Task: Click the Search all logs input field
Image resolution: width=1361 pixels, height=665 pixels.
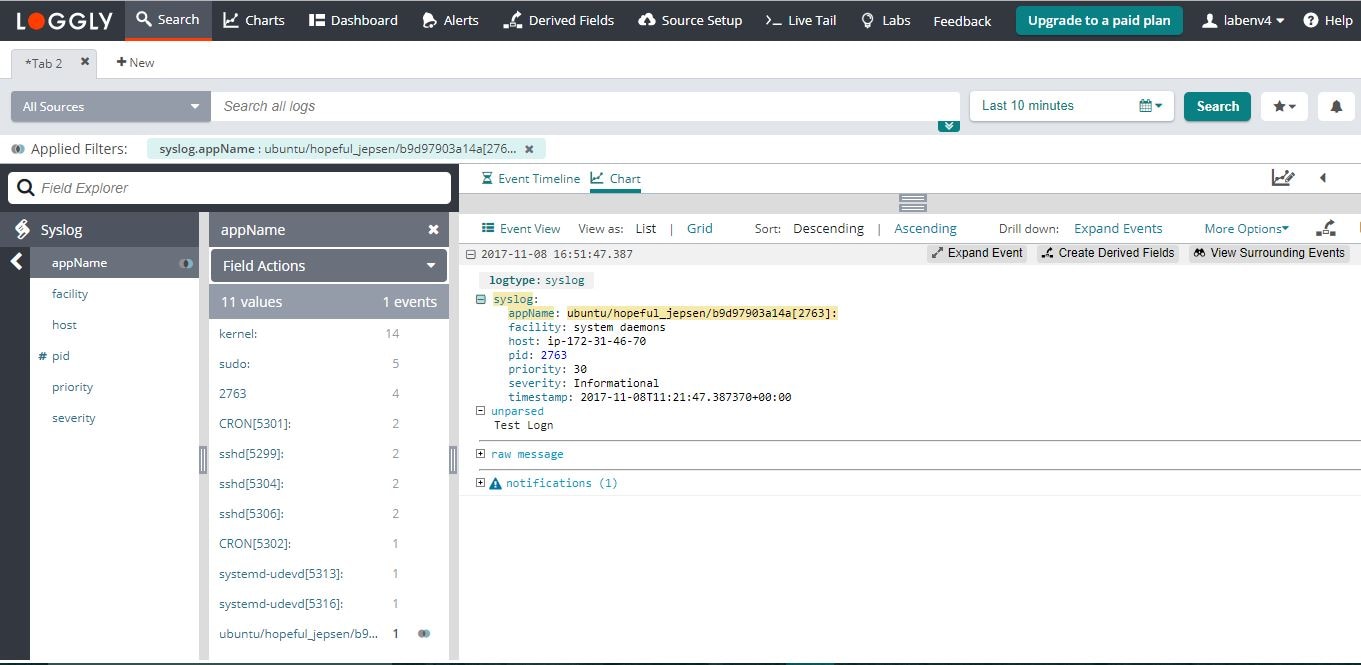Action: [585, 107]
